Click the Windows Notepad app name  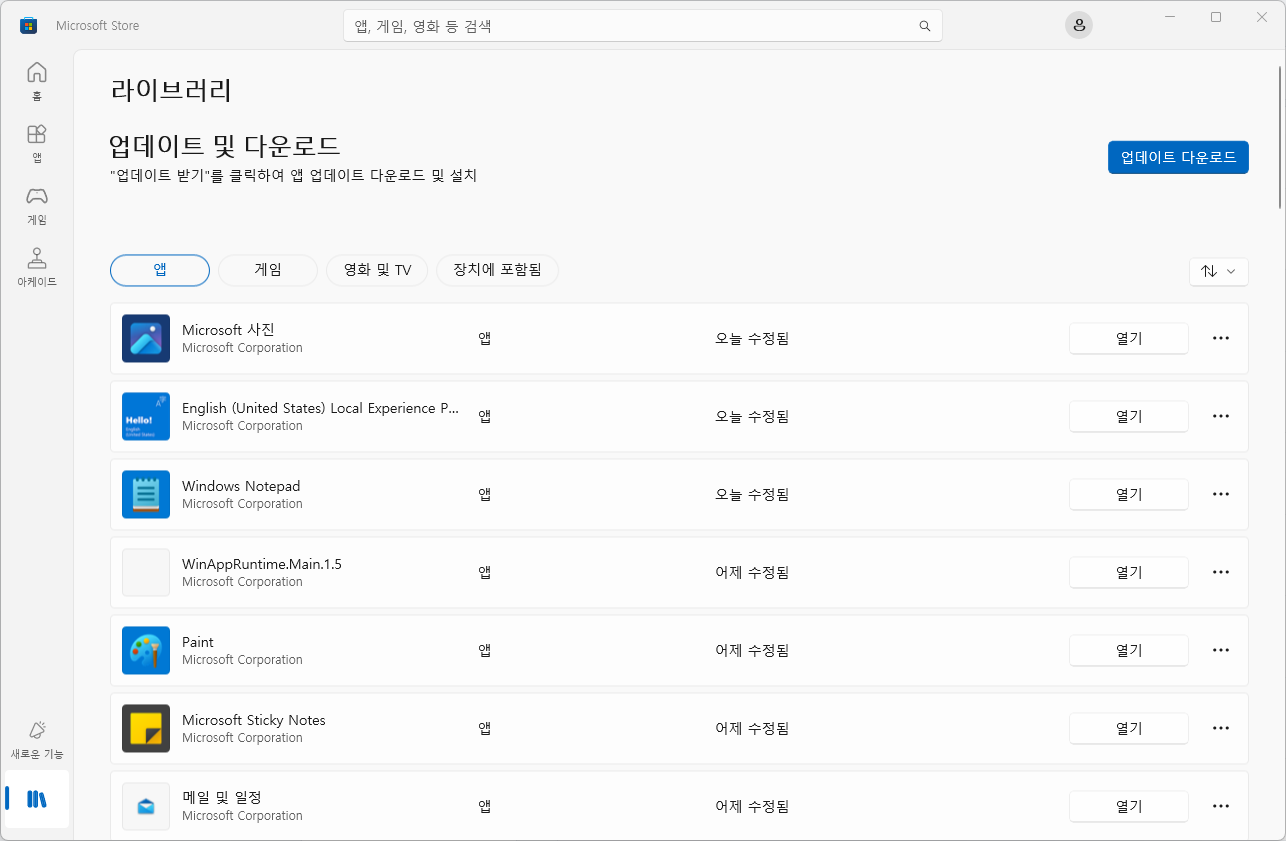[x=241, y=486]
